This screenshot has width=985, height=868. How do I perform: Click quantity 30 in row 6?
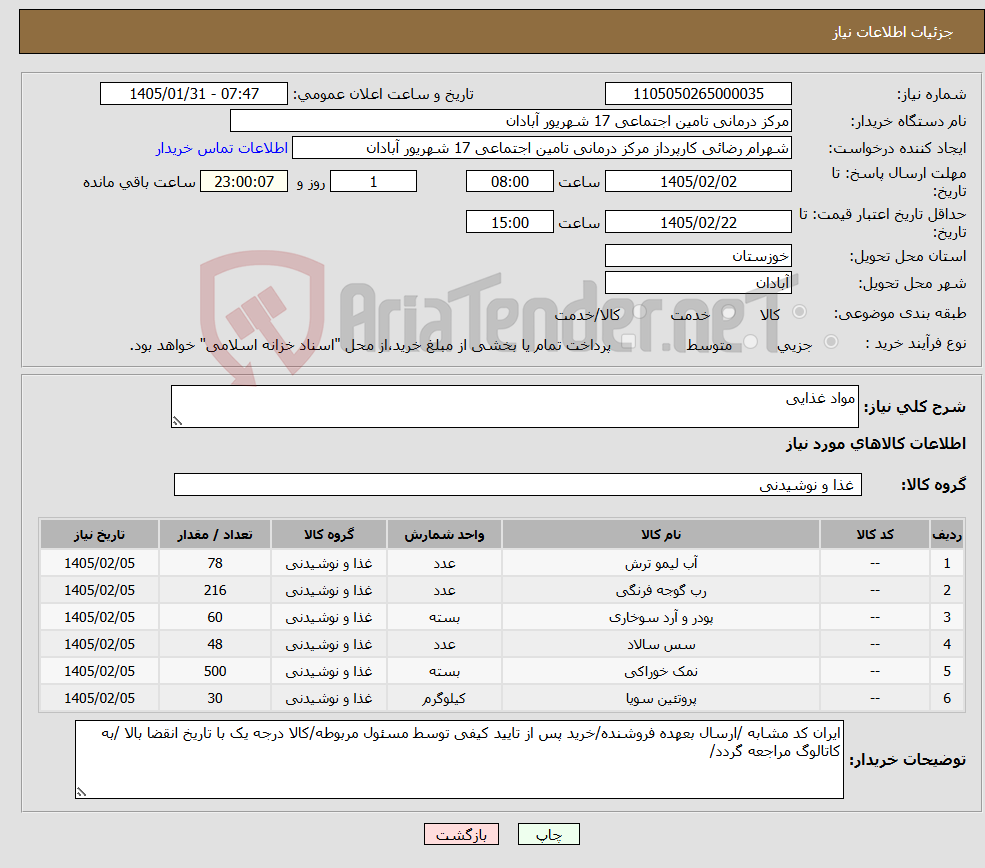215,698
